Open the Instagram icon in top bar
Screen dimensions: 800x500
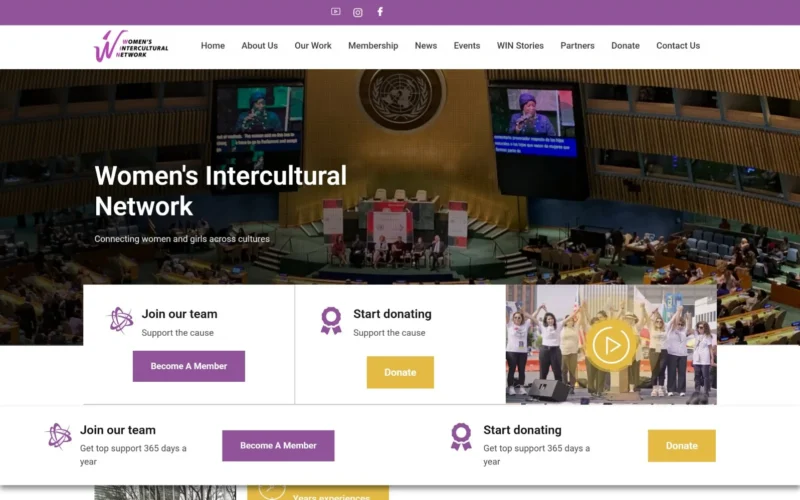[x=358, y=12]
